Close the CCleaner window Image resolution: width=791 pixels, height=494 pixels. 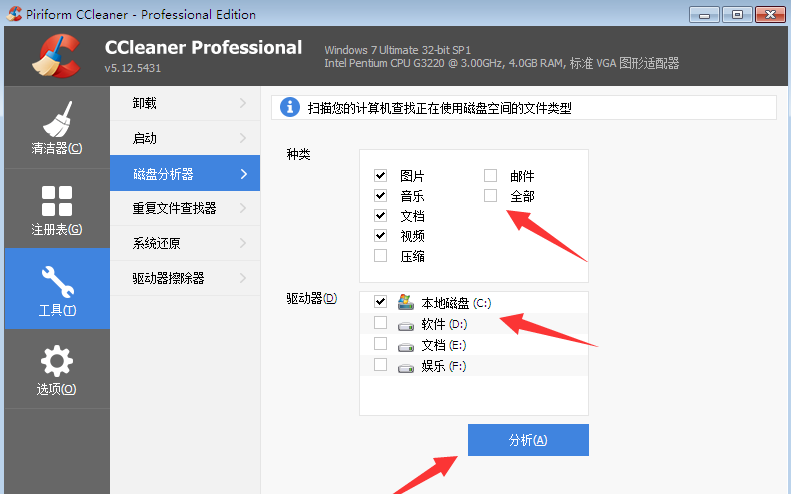770,14
